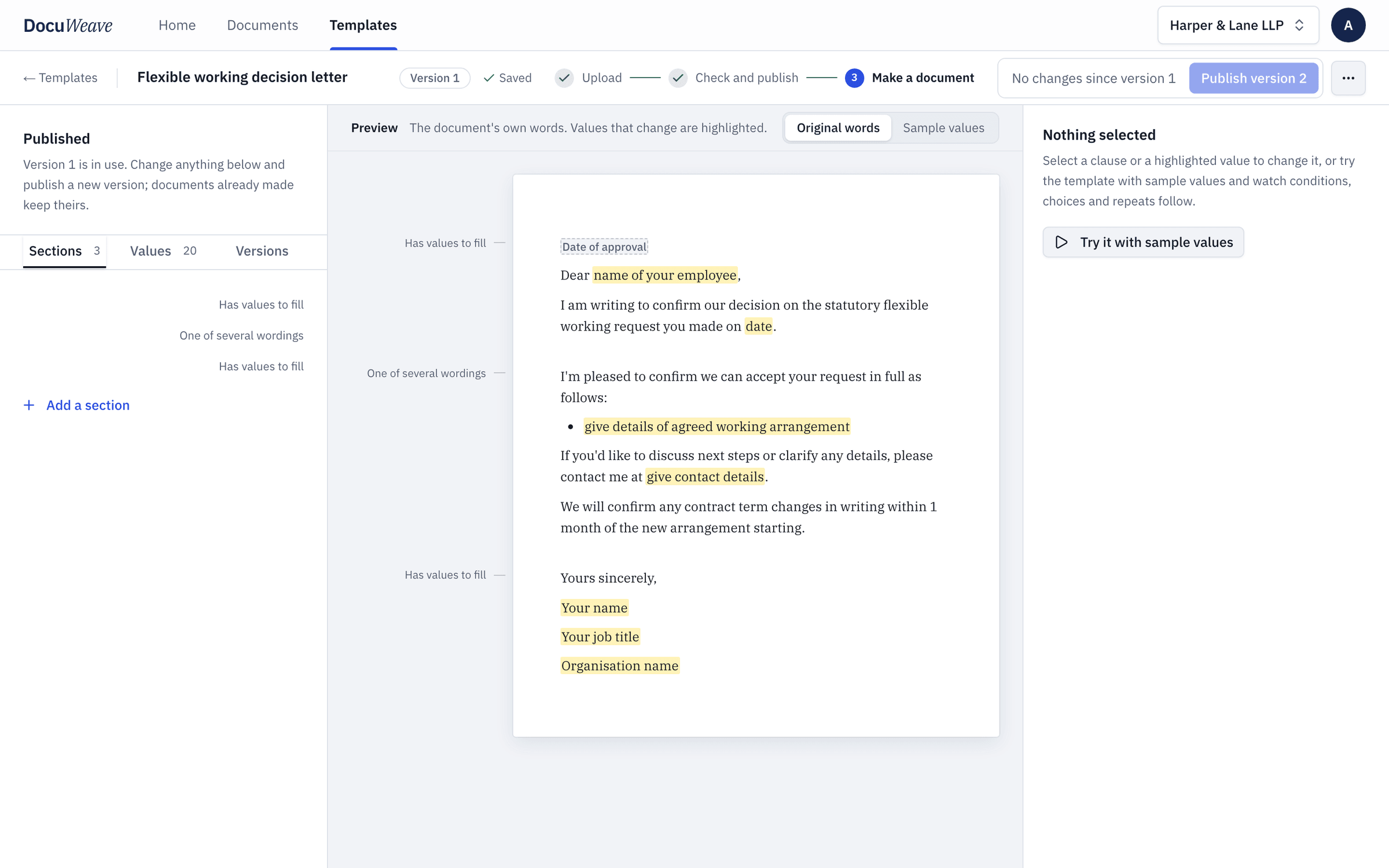Click Publish version 2 button
The height and width of the screenshot is (868, 1389).
point(1254,78)
